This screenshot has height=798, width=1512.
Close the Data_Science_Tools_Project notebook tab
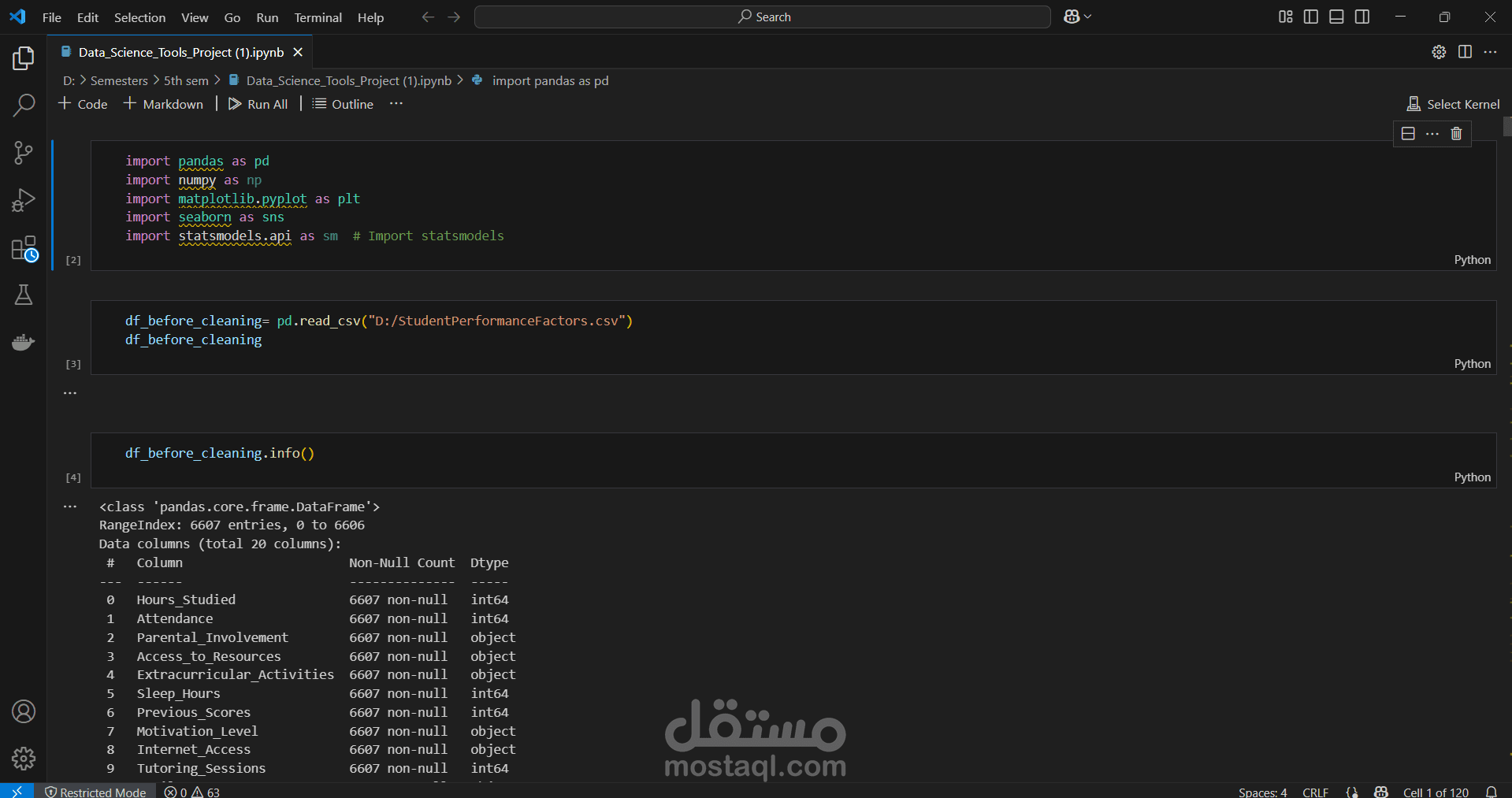[x=298, y=52]
